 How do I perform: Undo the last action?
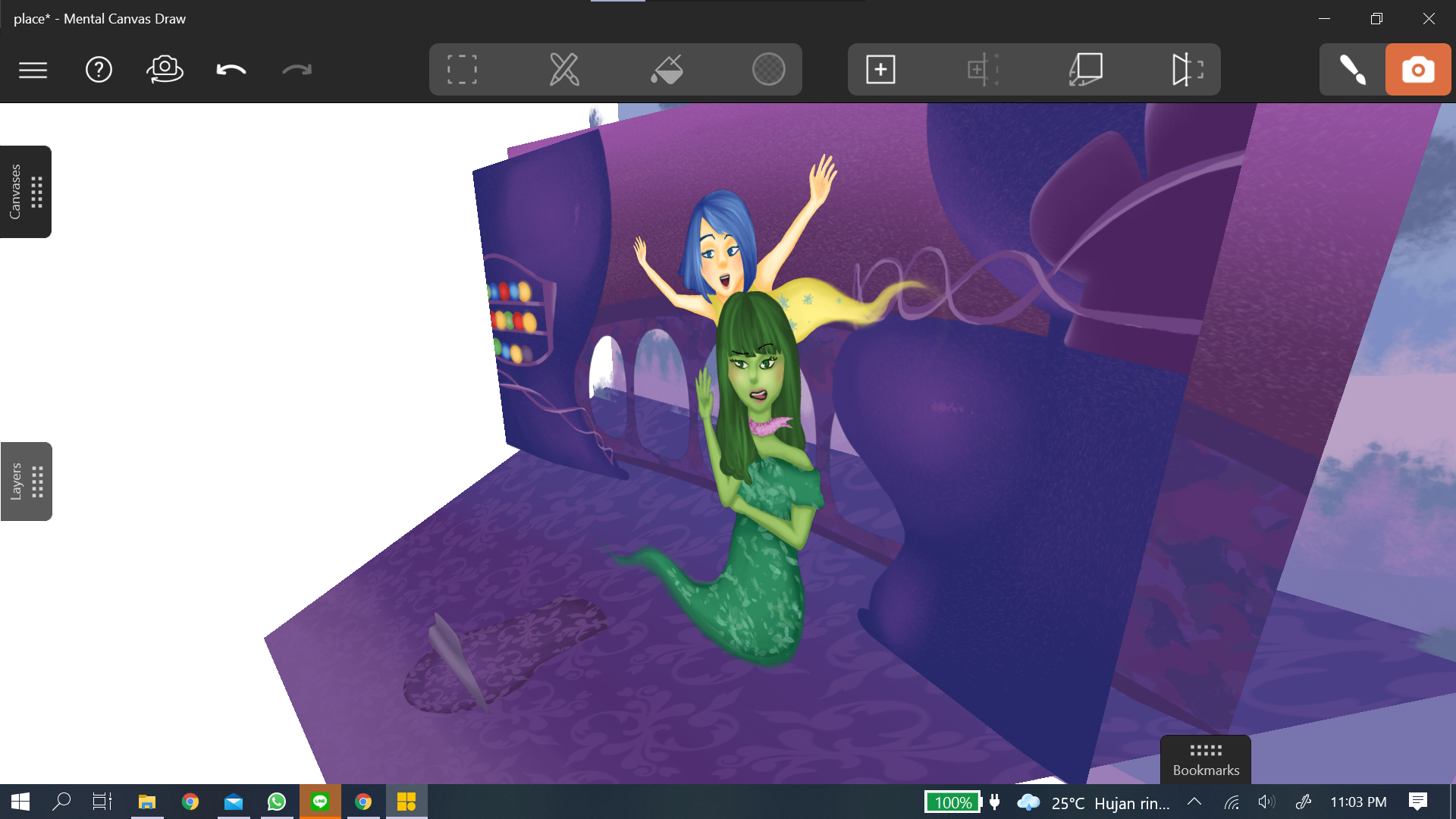tap(231, 70)
